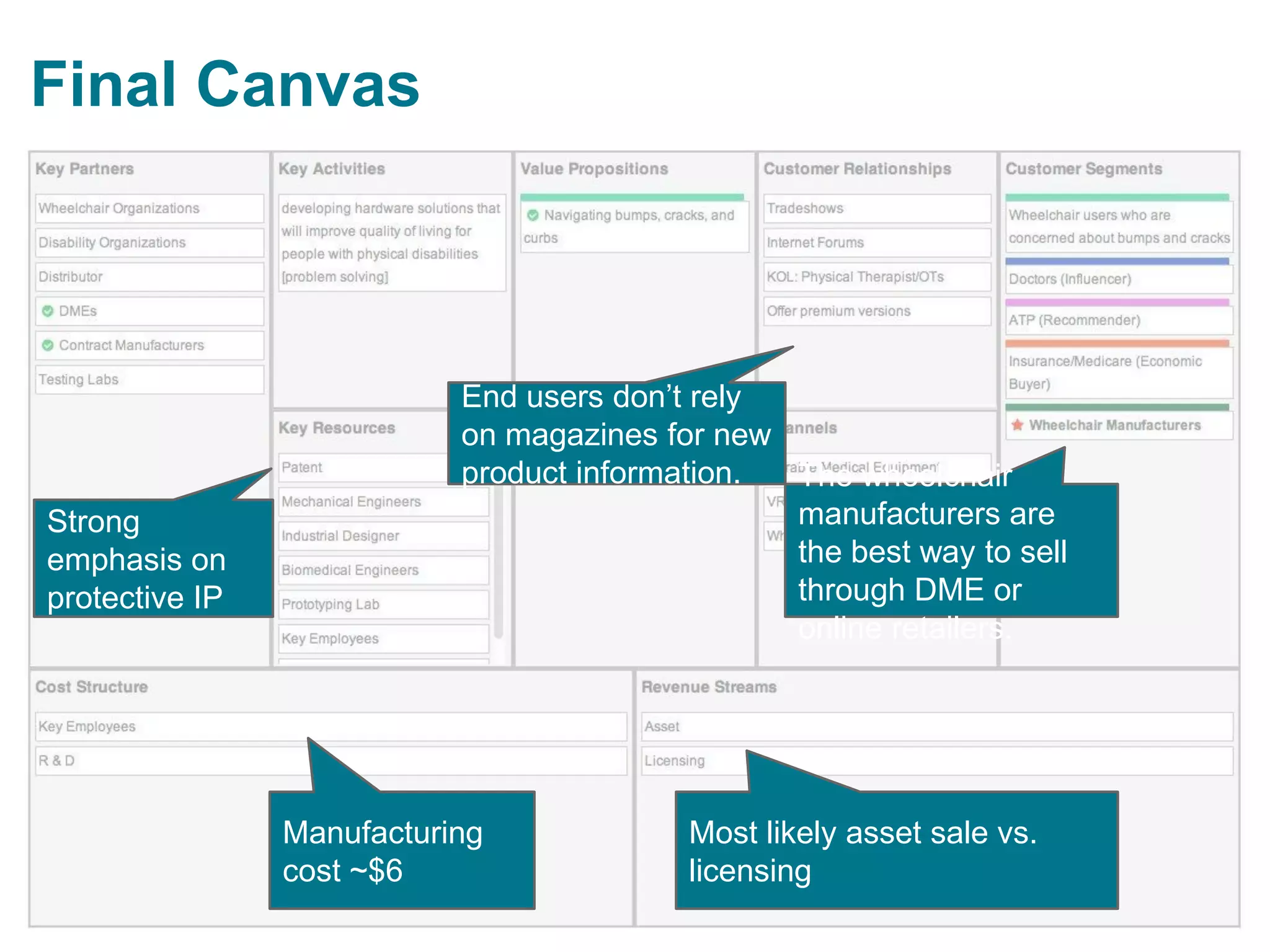Click orange color bar above Insurance/Medicare card
The width and height of the screenshot is (1270, 952).
click(1117, 344)
